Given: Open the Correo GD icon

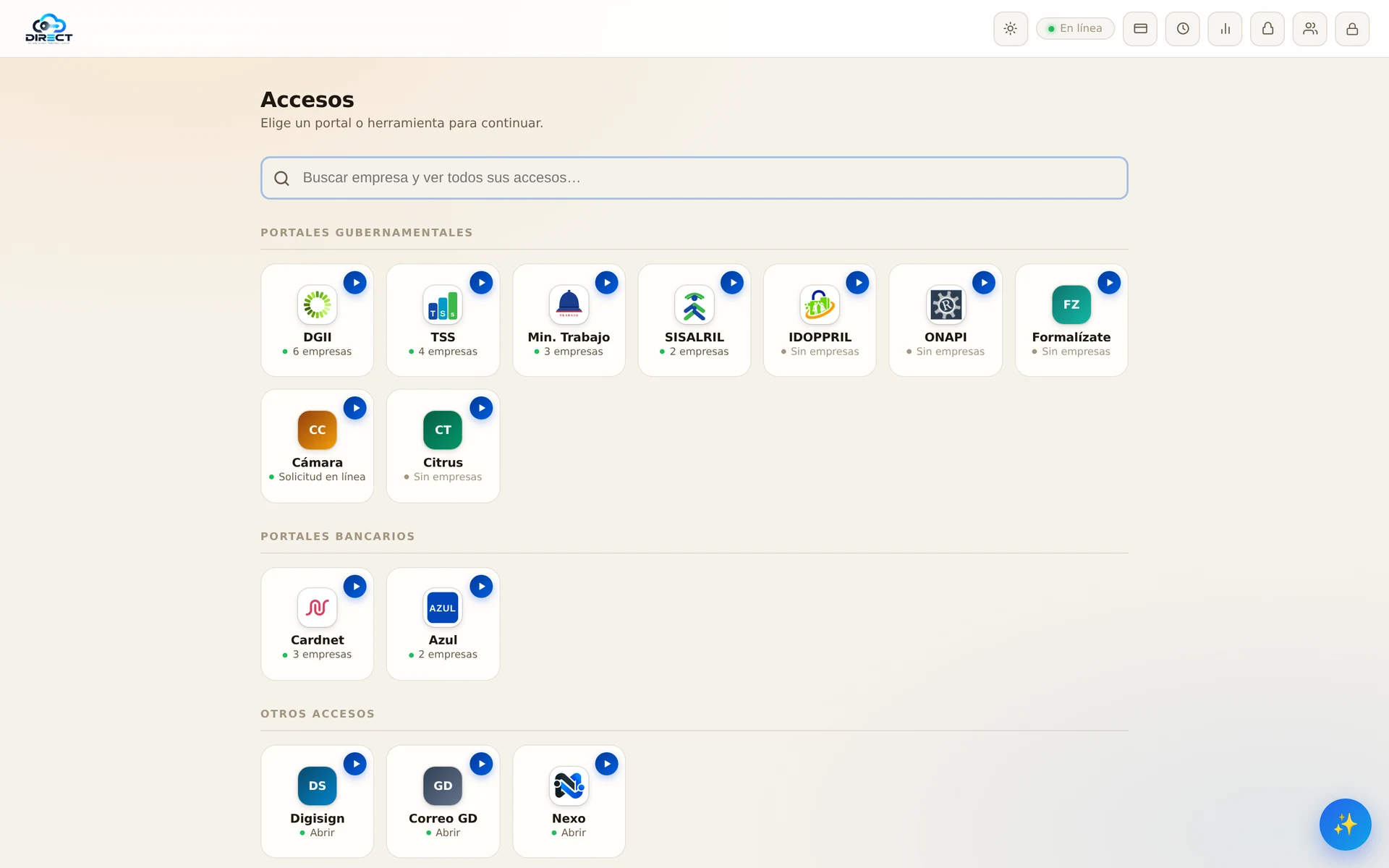Looking at the screenshot, I should tap(443, 786).
